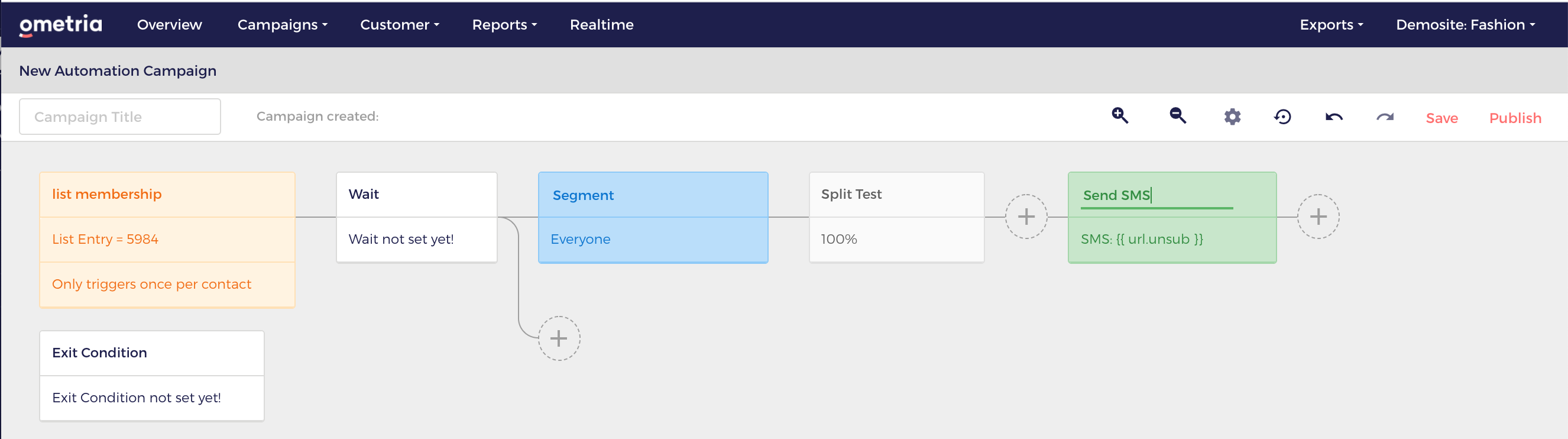Open the version history icon
The width and height of the screenshot is (1568, 439).
coord(1282,117)
